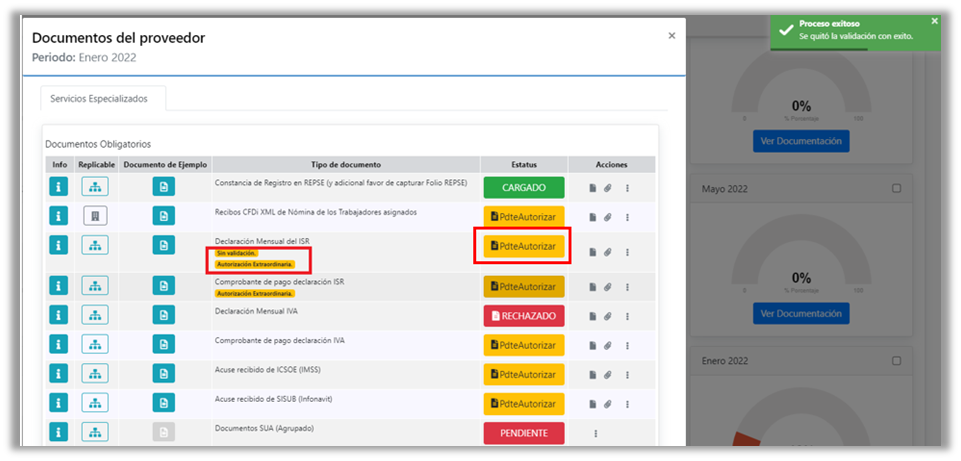Open example document for Constancia de Registro REPSE
The image size is (961, 461).
(x=164, y=186)
